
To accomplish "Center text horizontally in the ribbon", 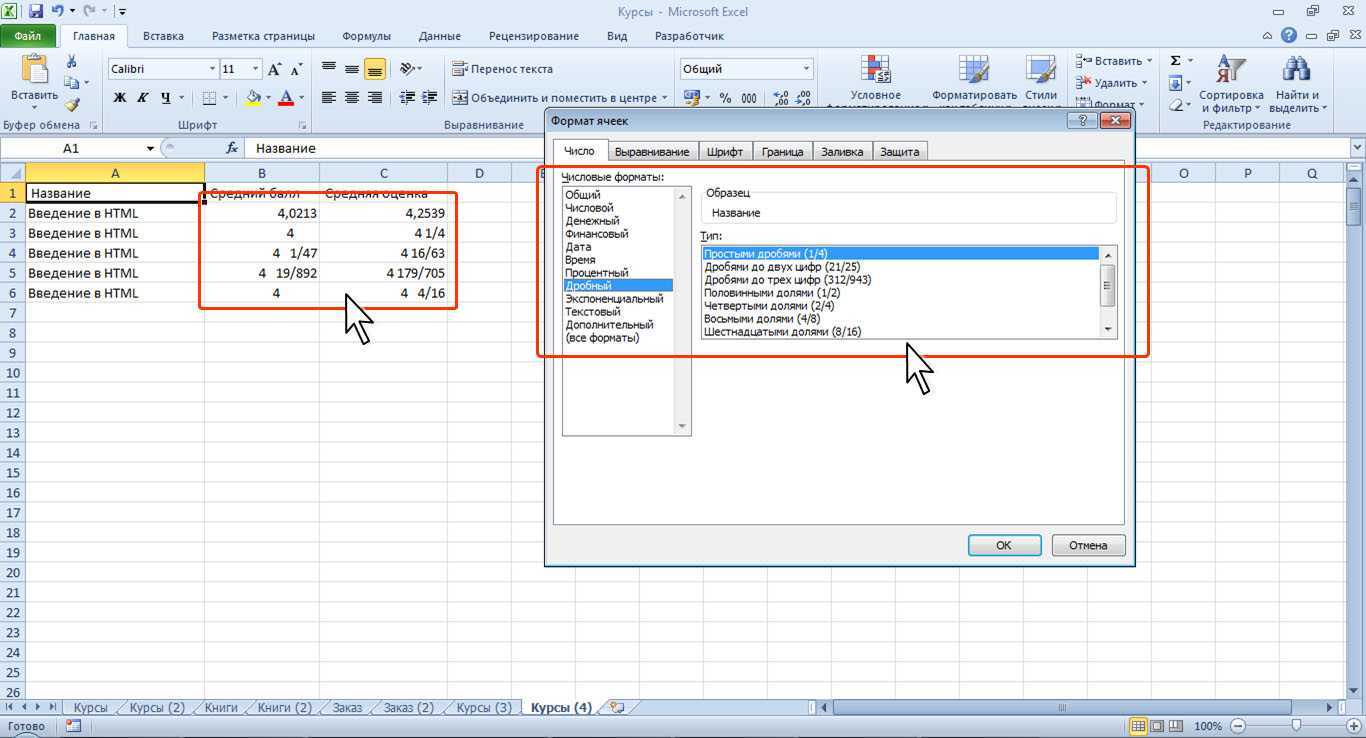I will (352, 98).
